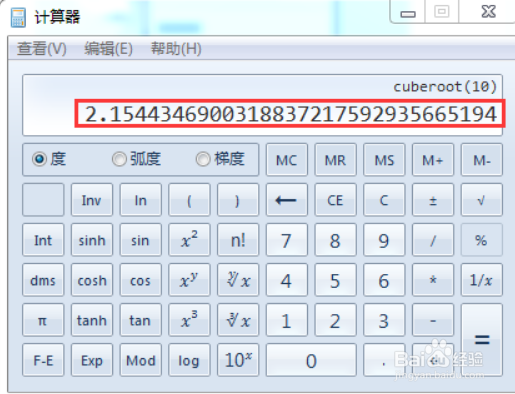Click the digit 4 key
The height and width of the screenshot is (394, 515).
point(287,280)
